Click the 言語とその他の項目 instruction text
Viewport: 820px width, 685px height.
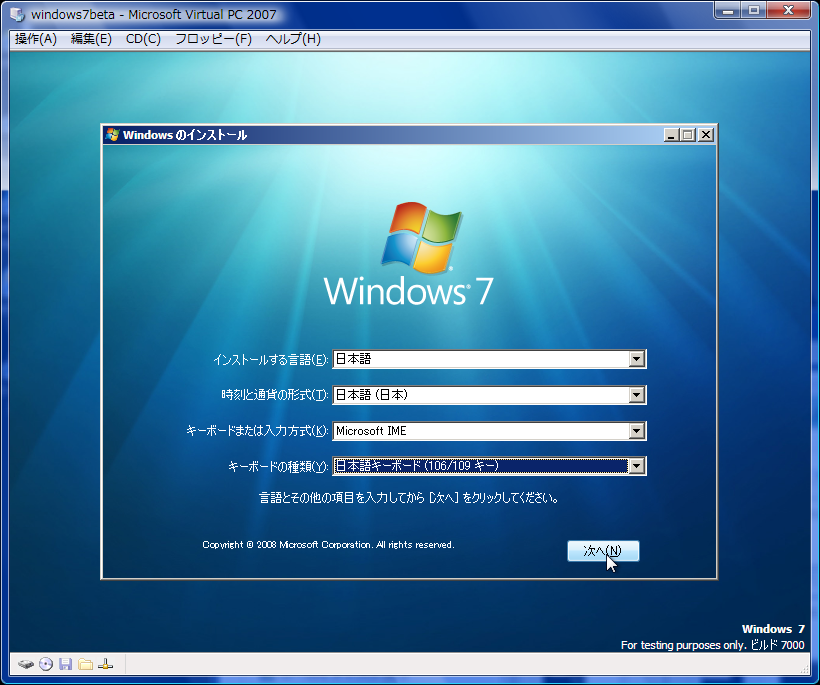coord(409,498)
